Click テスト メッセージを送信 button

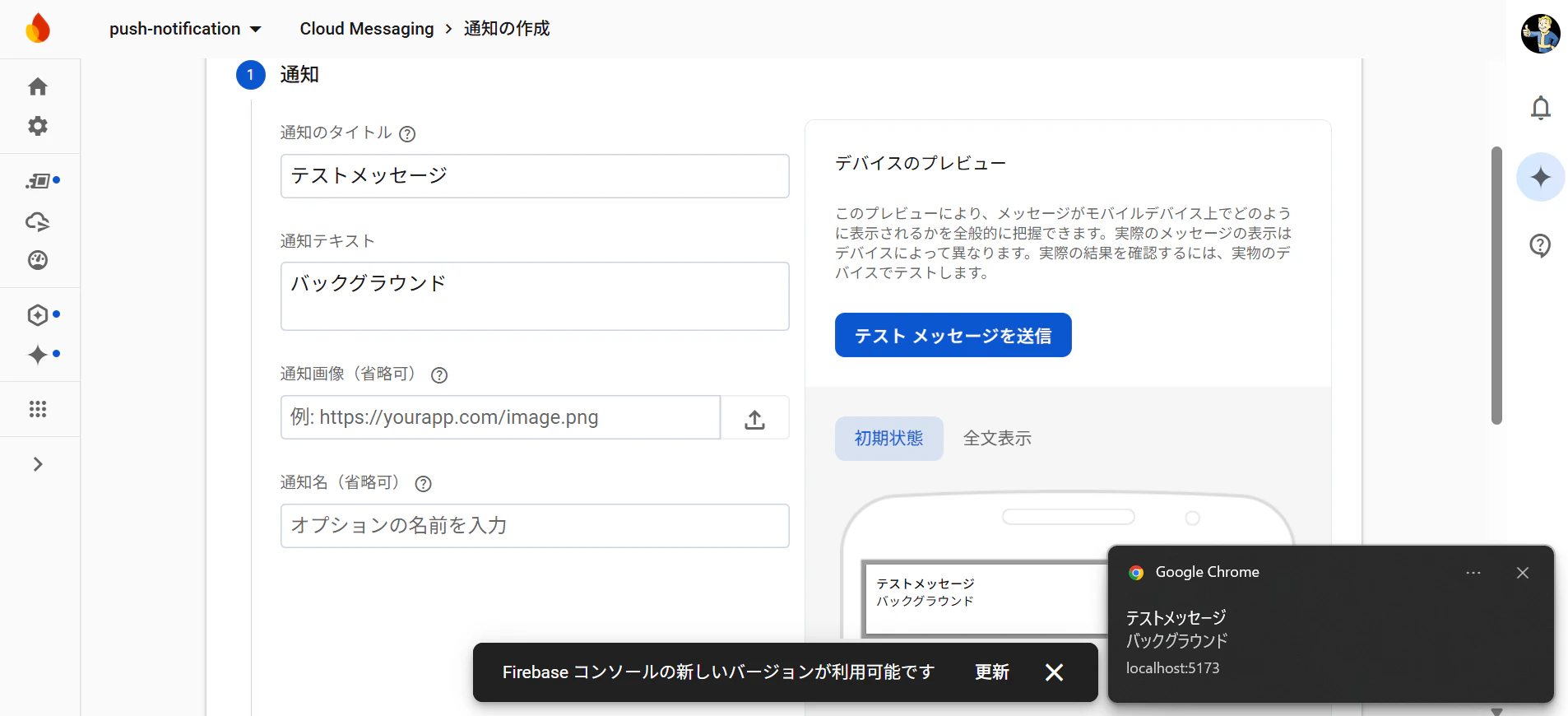pyautogui.click(x=953, y=335)
